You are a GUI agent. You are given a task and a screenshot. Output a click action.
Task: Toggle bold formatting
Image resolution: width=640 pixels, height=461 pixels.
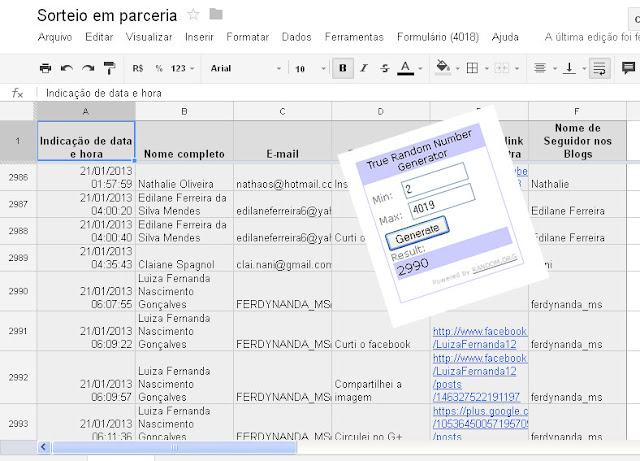point(343,68)
